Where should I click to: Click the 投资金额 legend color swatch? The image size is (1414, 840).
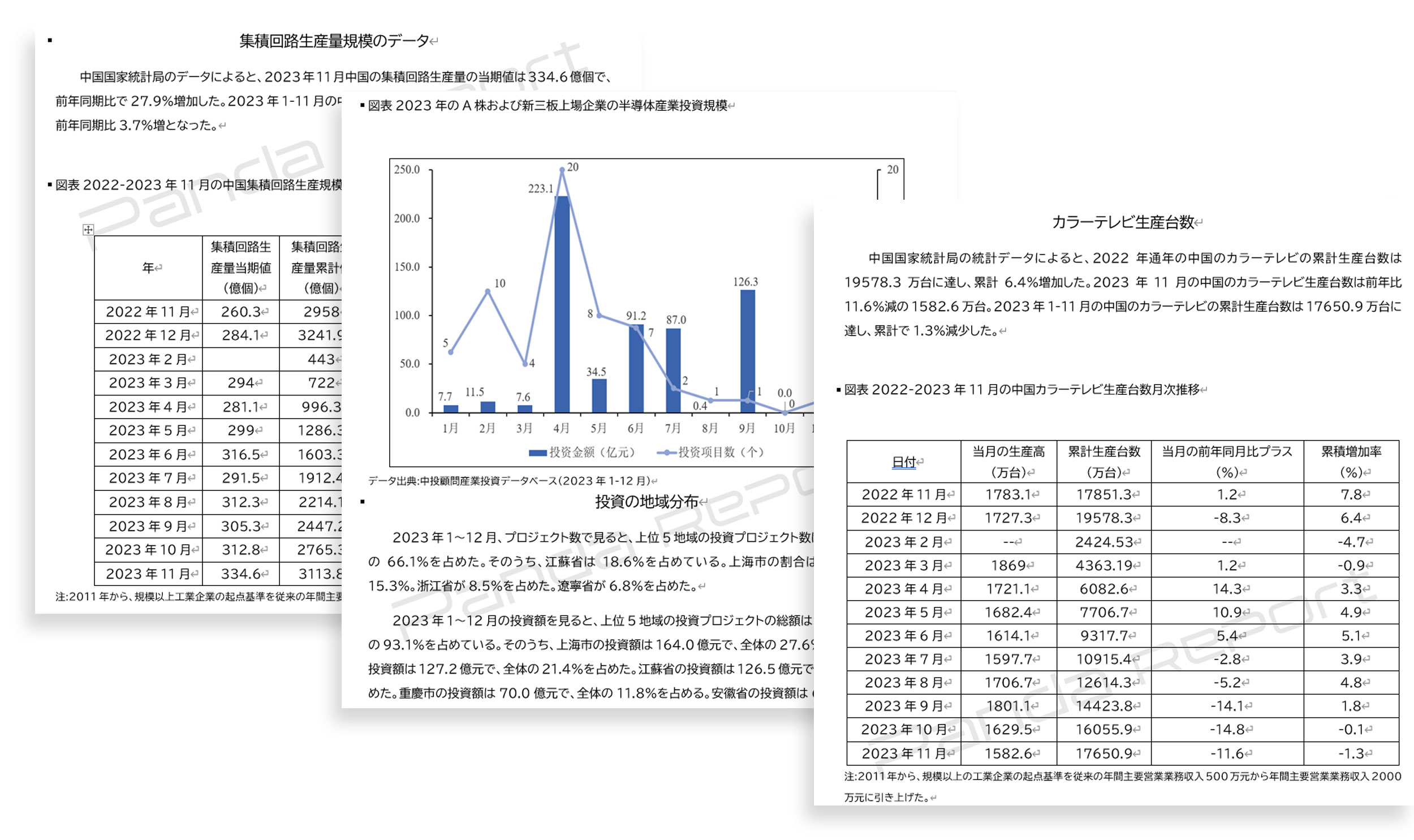tap(537, 453)
